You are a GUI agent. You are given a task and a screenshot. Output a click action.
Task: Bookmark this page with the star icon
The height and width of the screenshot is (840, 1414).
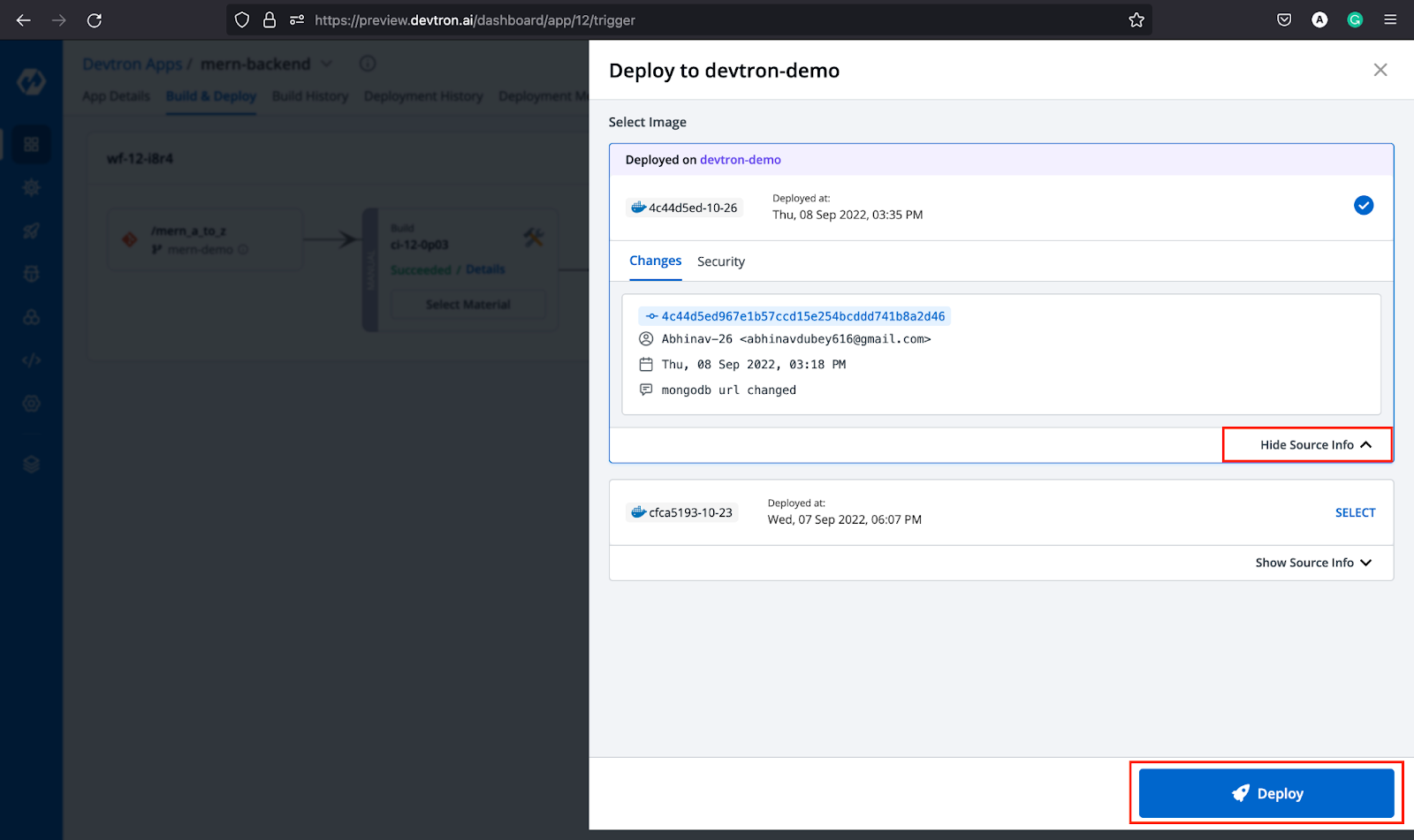(x=1137, y=19)
